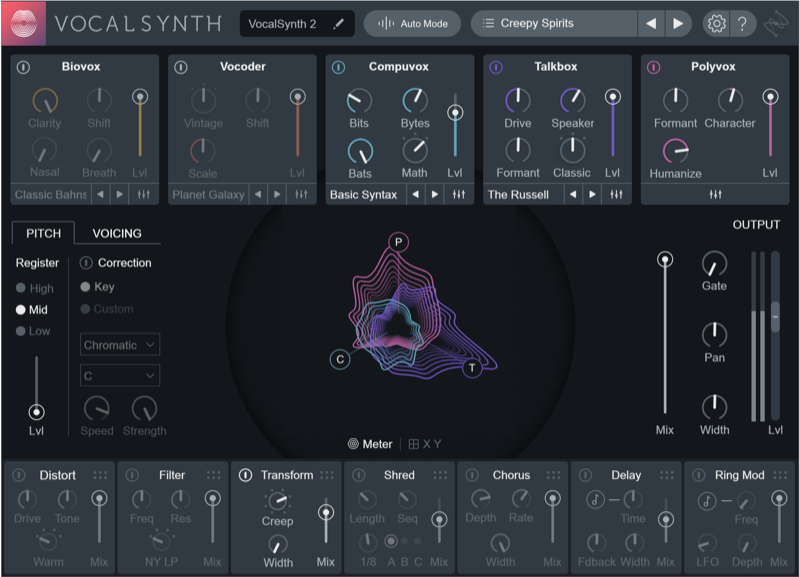Select next Compuvox preset arrow
Screen dimensions: 800x577
(435, 194)
